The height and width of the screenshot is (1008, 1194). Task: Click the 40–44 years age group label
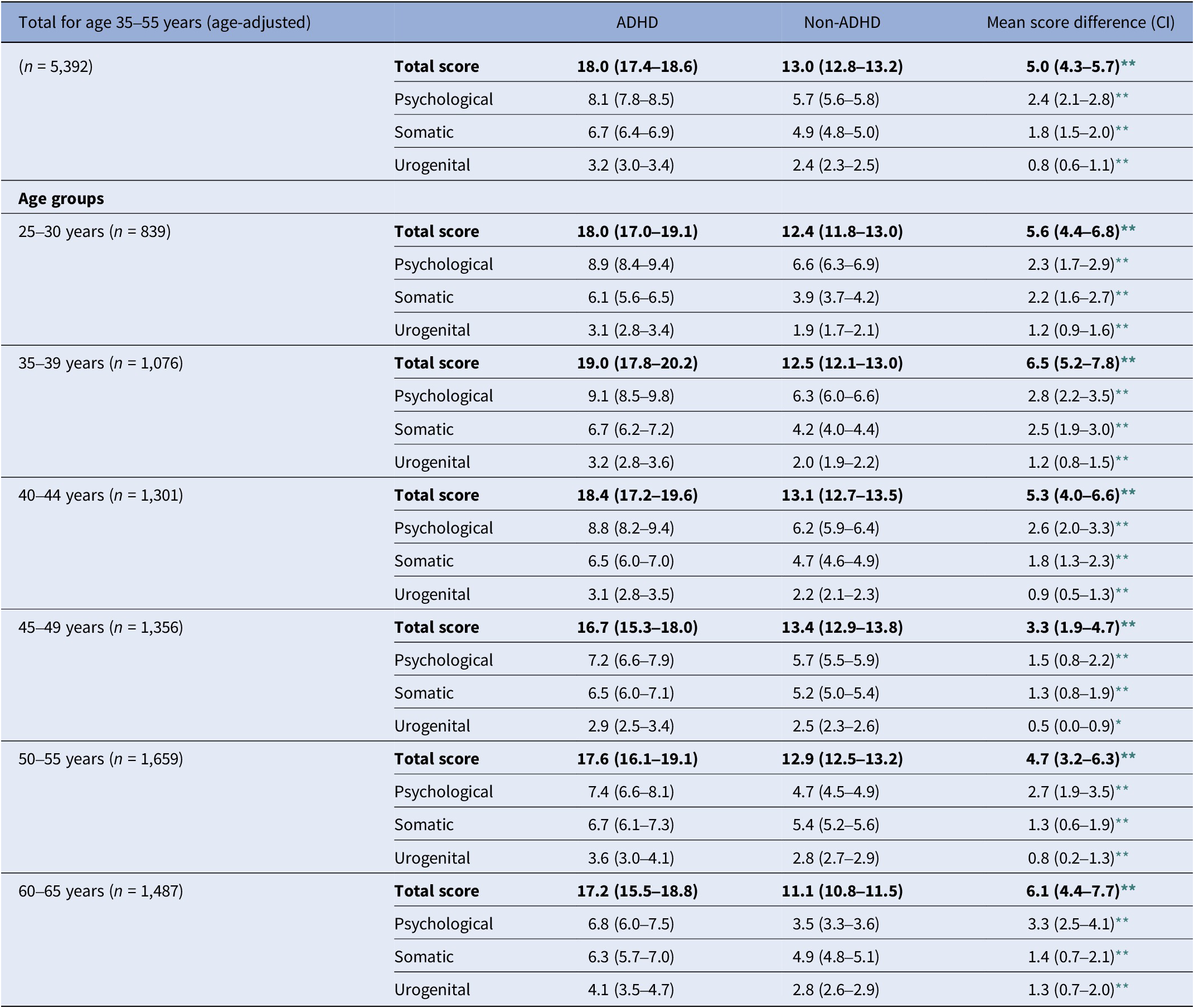pyautogui.click(x=100, y=495)
